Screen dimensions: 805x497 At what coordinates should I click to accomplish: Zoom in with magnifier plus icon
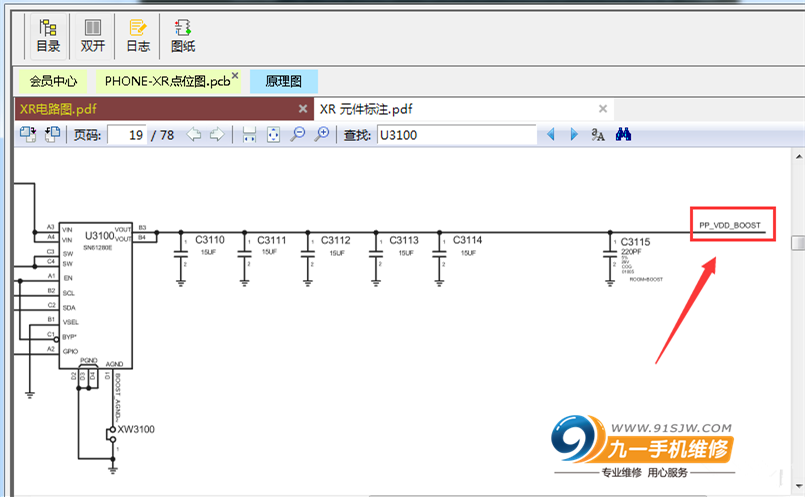(x=322, y=135)
